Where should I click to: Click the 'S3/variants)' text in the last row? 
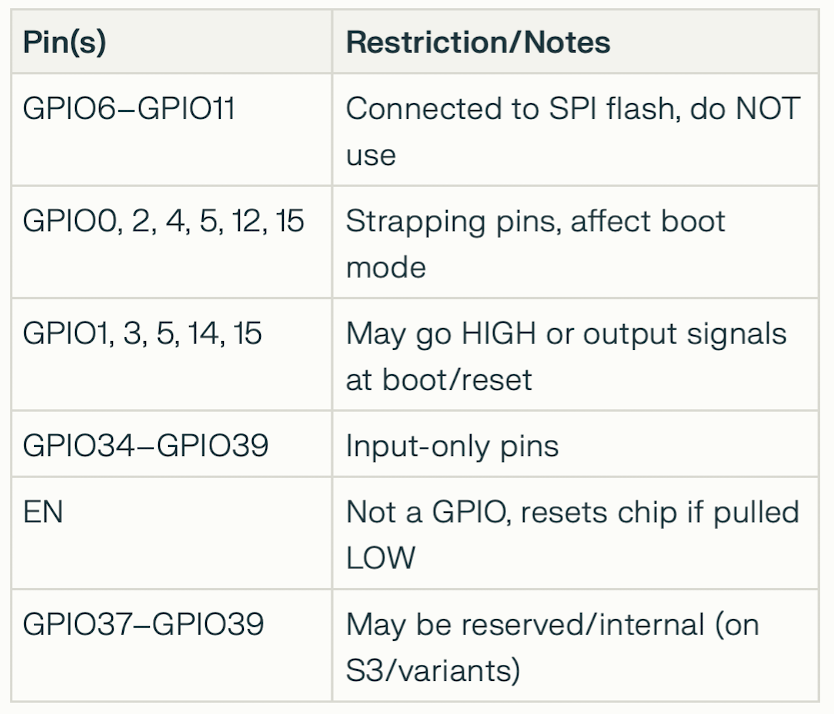coord(433,671)
